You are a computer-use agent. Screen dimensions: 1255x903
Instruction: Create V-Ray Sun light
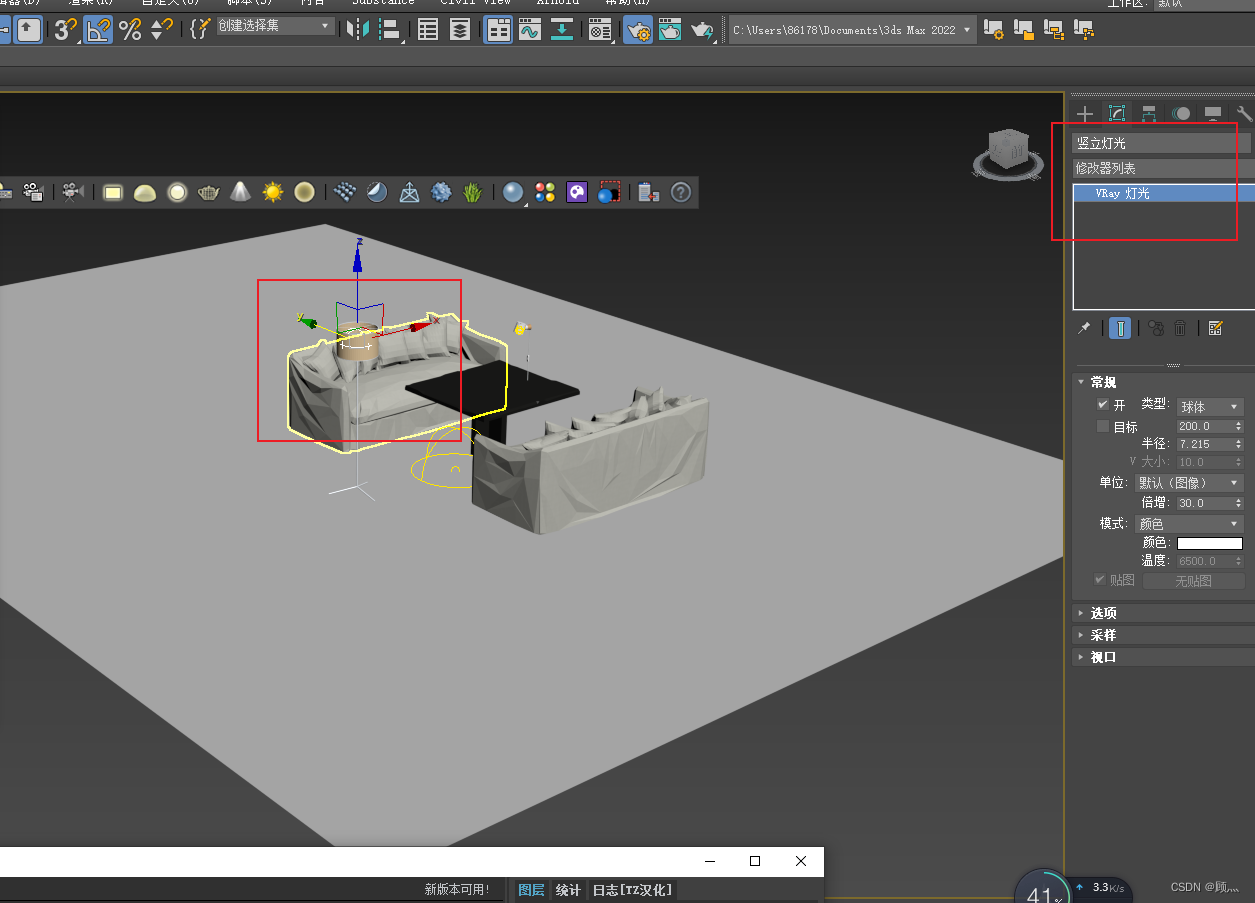272,192
